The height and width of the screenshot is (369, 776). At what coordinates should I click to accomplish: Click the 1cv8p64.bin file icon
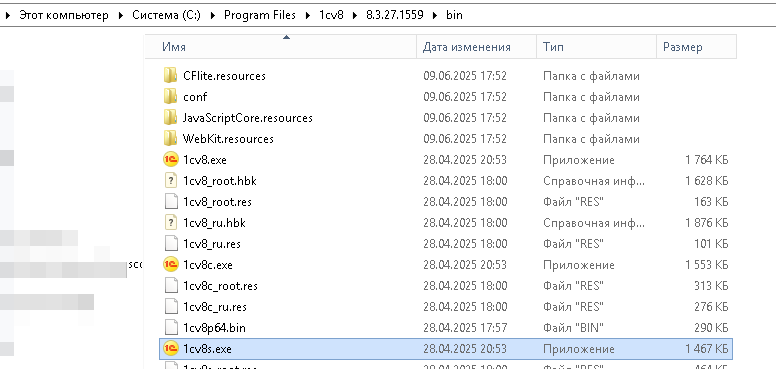pyautogui.click(x=170, y=327)
